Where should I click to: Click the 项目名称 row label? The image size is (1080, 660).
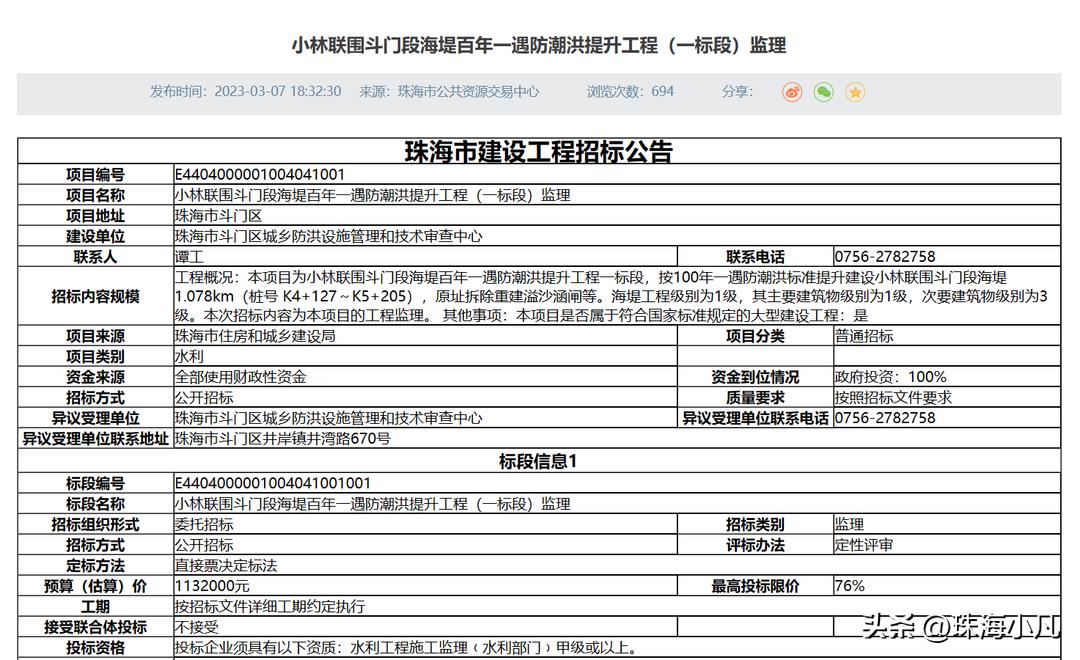pyautogui.click(x=97, y=194)
